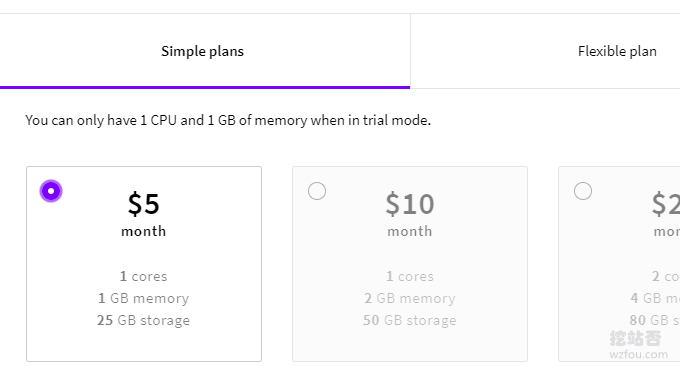Select the $5 plan radio button

coord(51,191)
